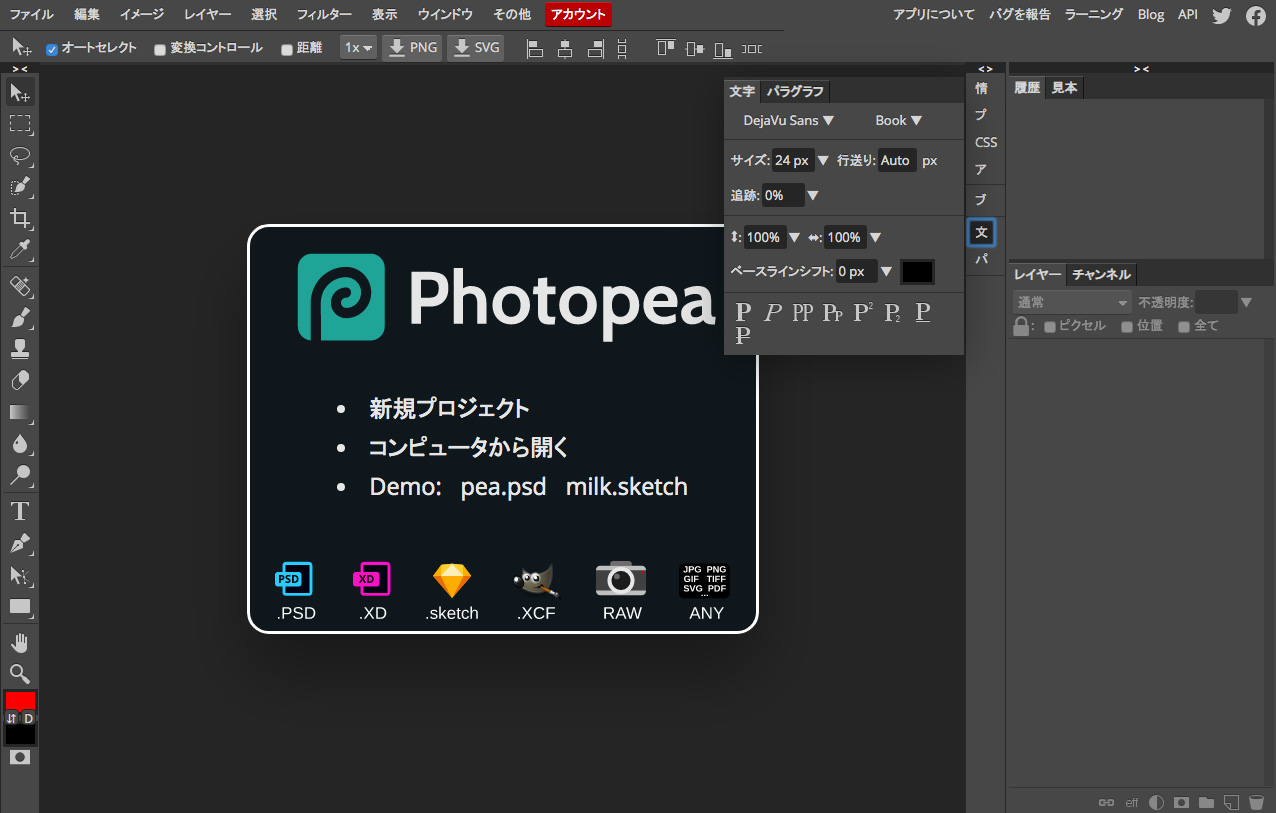1276x813 pixels.
Task: Switch to the パラグラフ tab
Action: pyautogui.click(x=795, y=91)
